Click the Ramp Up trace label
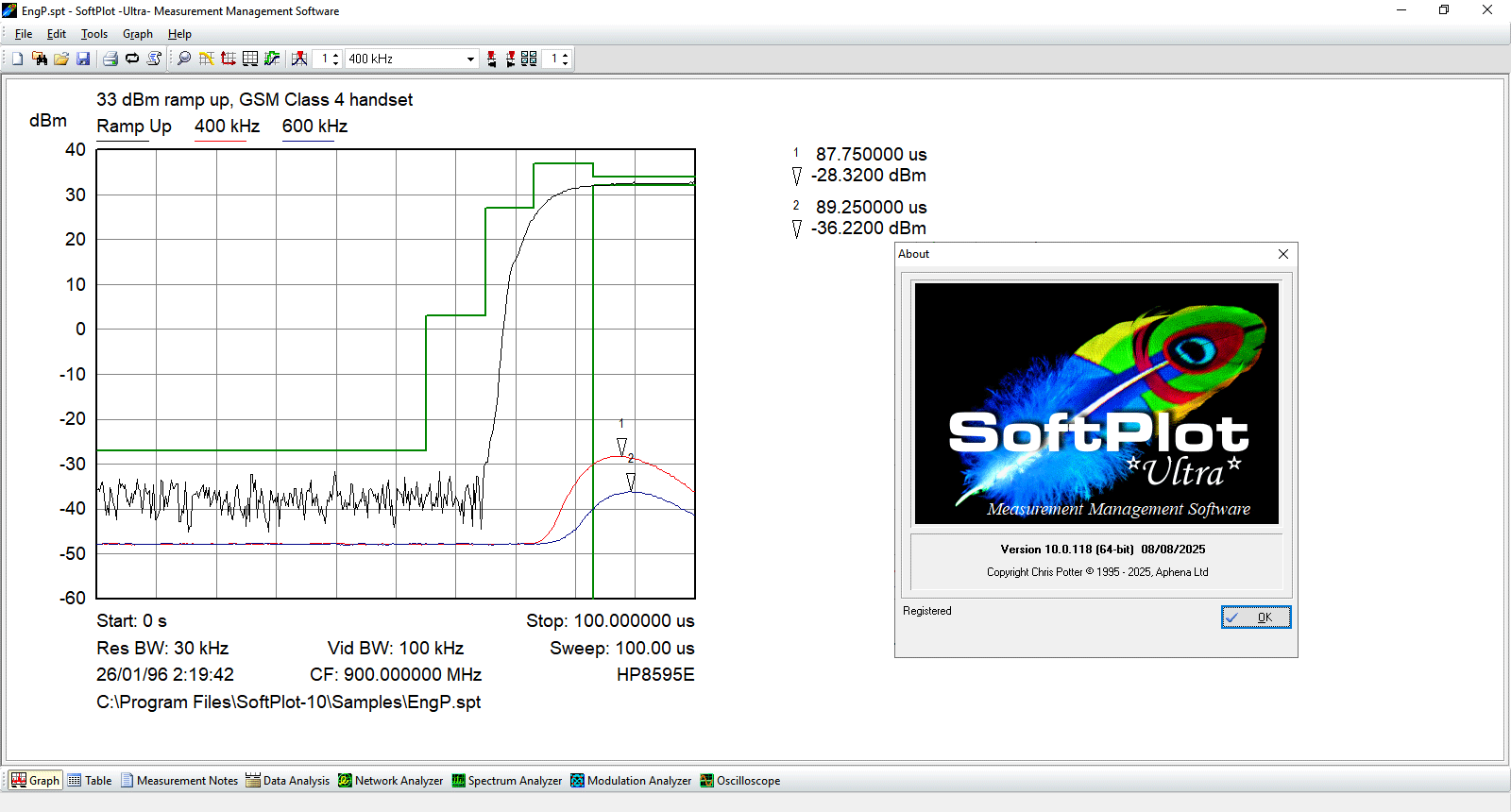The image size is (1511, 812). (x=134, y=127)
